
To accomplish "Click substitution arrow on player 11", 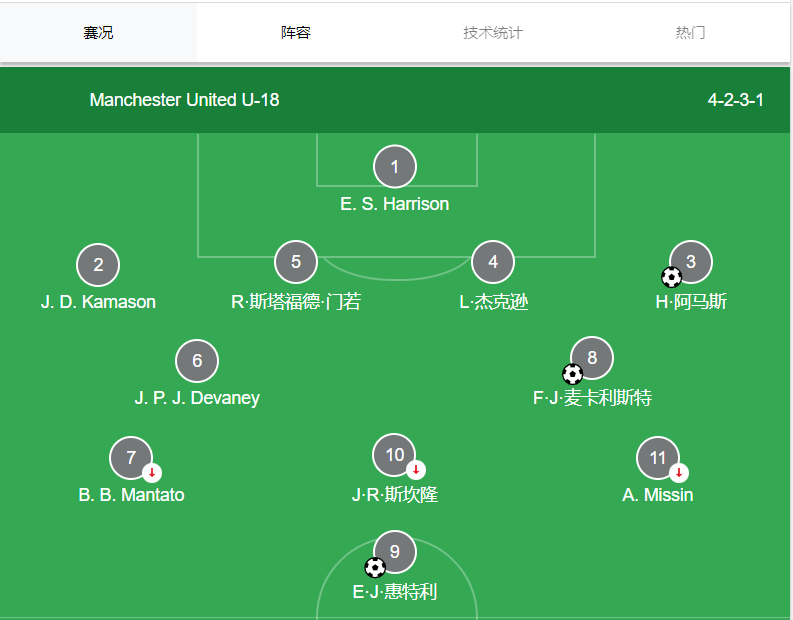I will 679,472.
